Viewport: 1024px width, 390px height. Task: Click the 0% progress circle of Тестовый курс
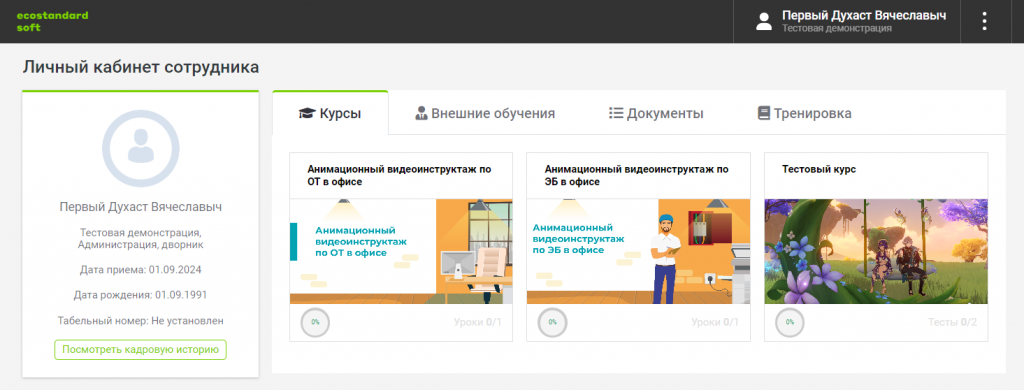pos(790,322)
